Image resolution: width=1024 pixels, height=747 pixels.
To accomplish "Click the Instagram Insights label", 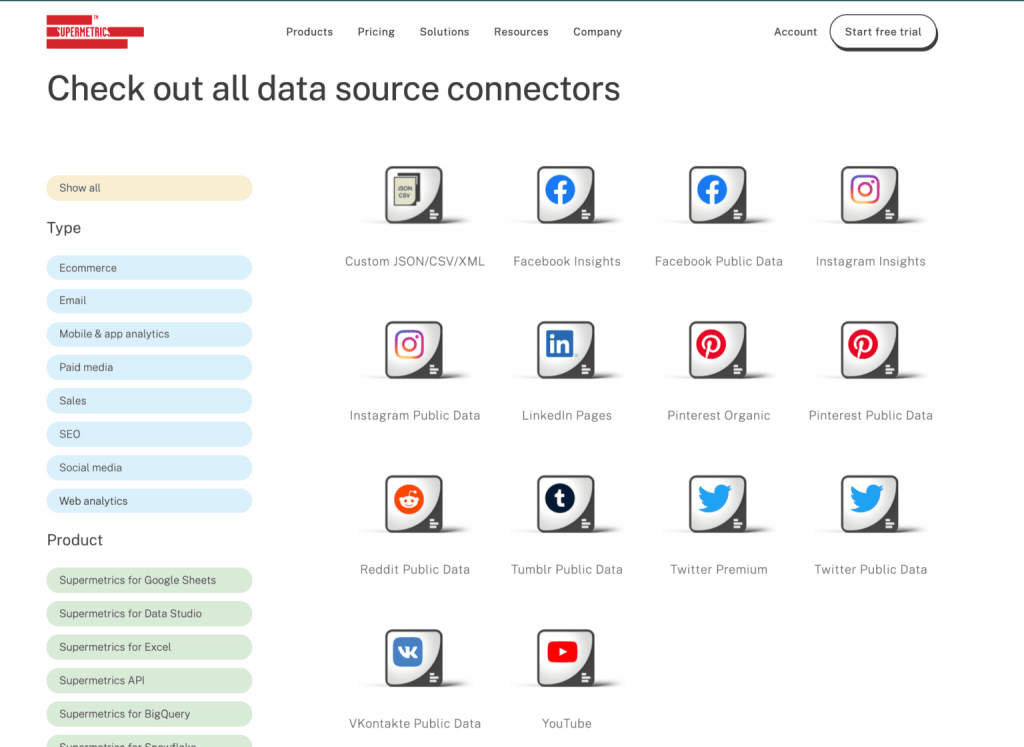I will [x=871, y=261].
